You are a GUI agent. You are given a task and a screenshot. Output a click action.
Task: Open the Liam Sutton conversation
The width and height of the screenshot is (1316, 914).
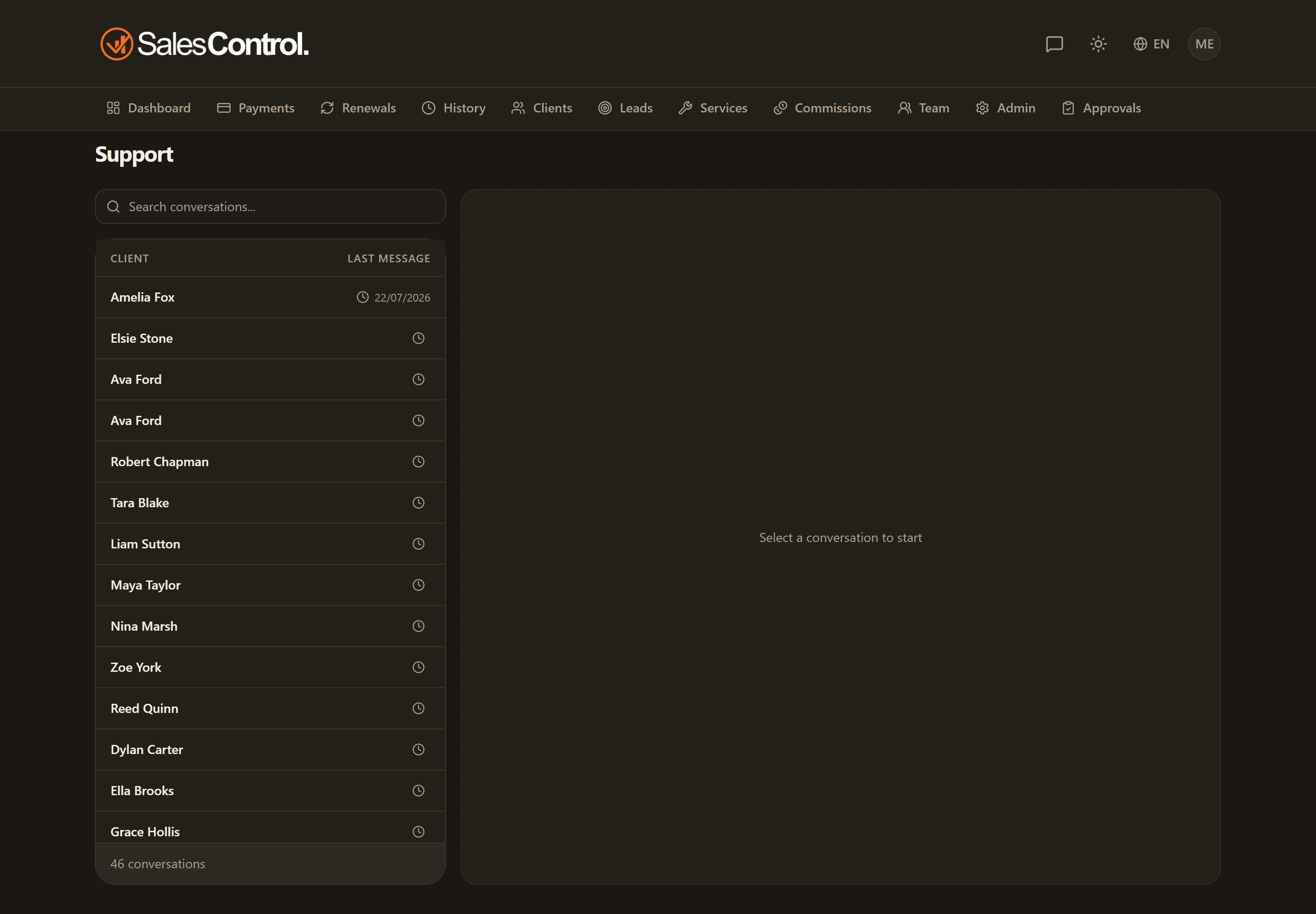click(271, 544)
